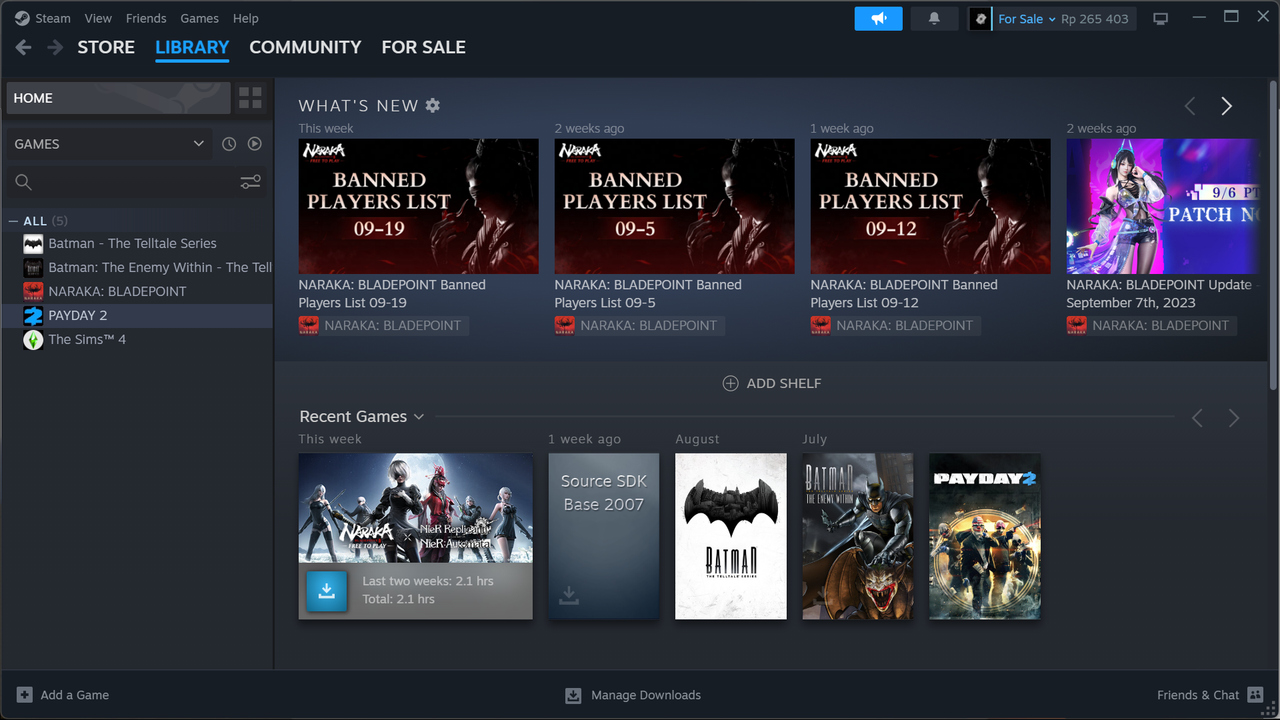Click the Manage Downloads icon

click(x=573, y=695)
